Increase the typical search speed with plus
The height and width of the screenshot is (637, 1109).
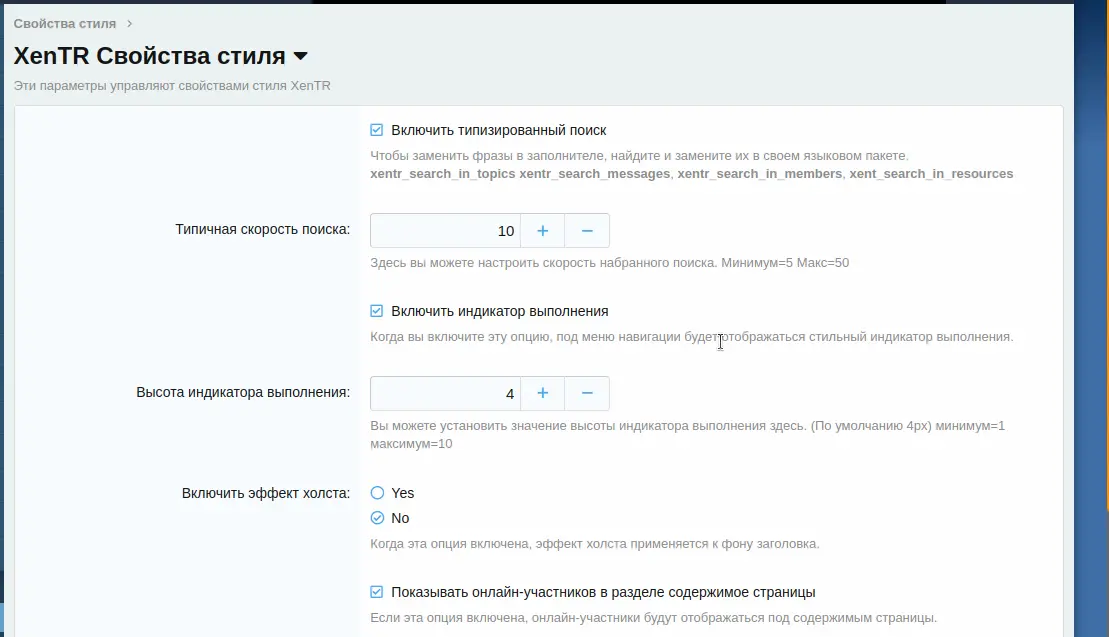pos(542,230)
